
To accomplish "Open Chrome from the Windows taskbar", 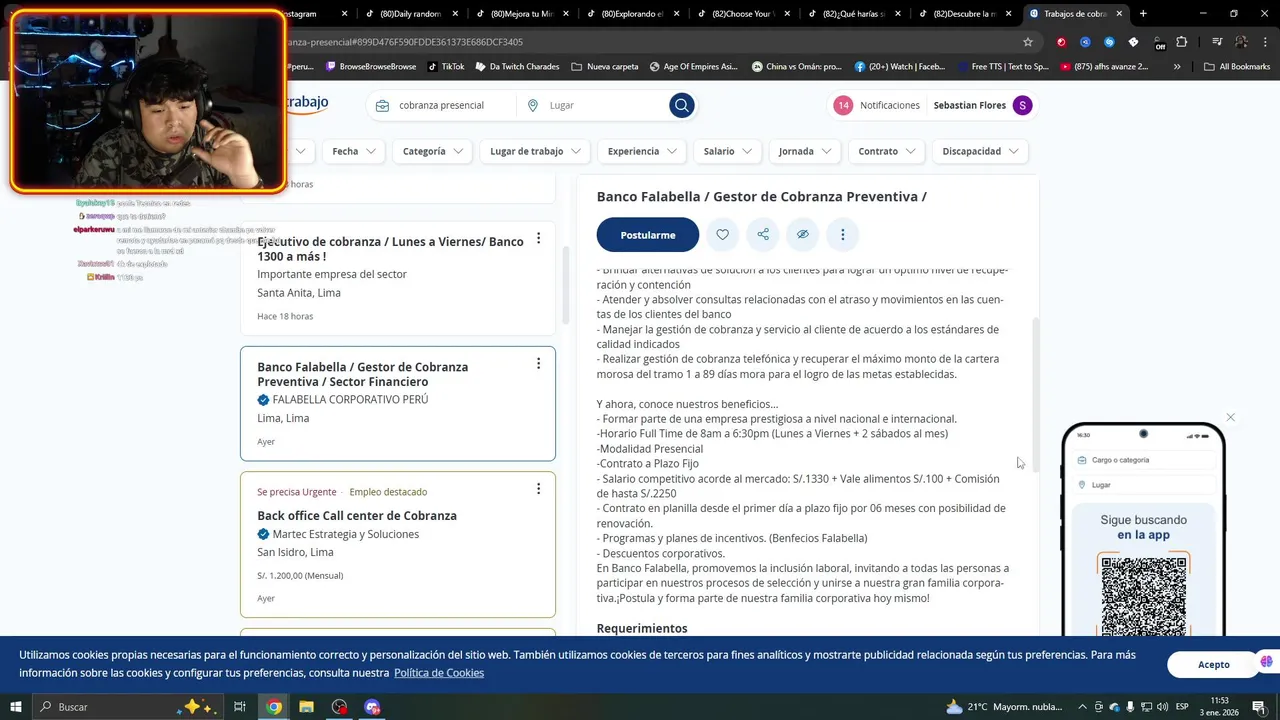I will coord(274,707).
